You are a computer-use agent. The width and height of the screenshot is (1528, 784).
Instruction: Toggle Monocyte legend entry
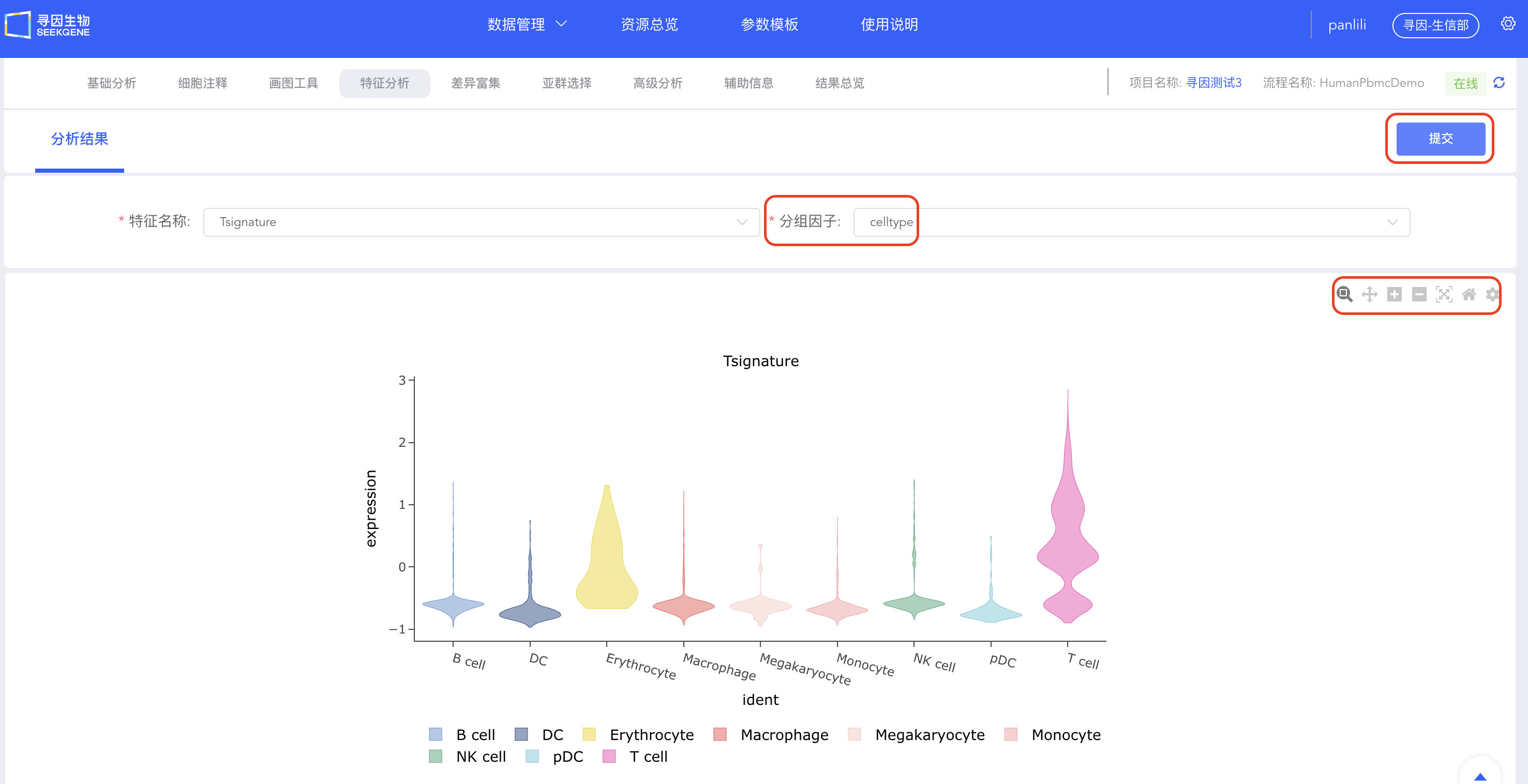(x=1052, y=734)
